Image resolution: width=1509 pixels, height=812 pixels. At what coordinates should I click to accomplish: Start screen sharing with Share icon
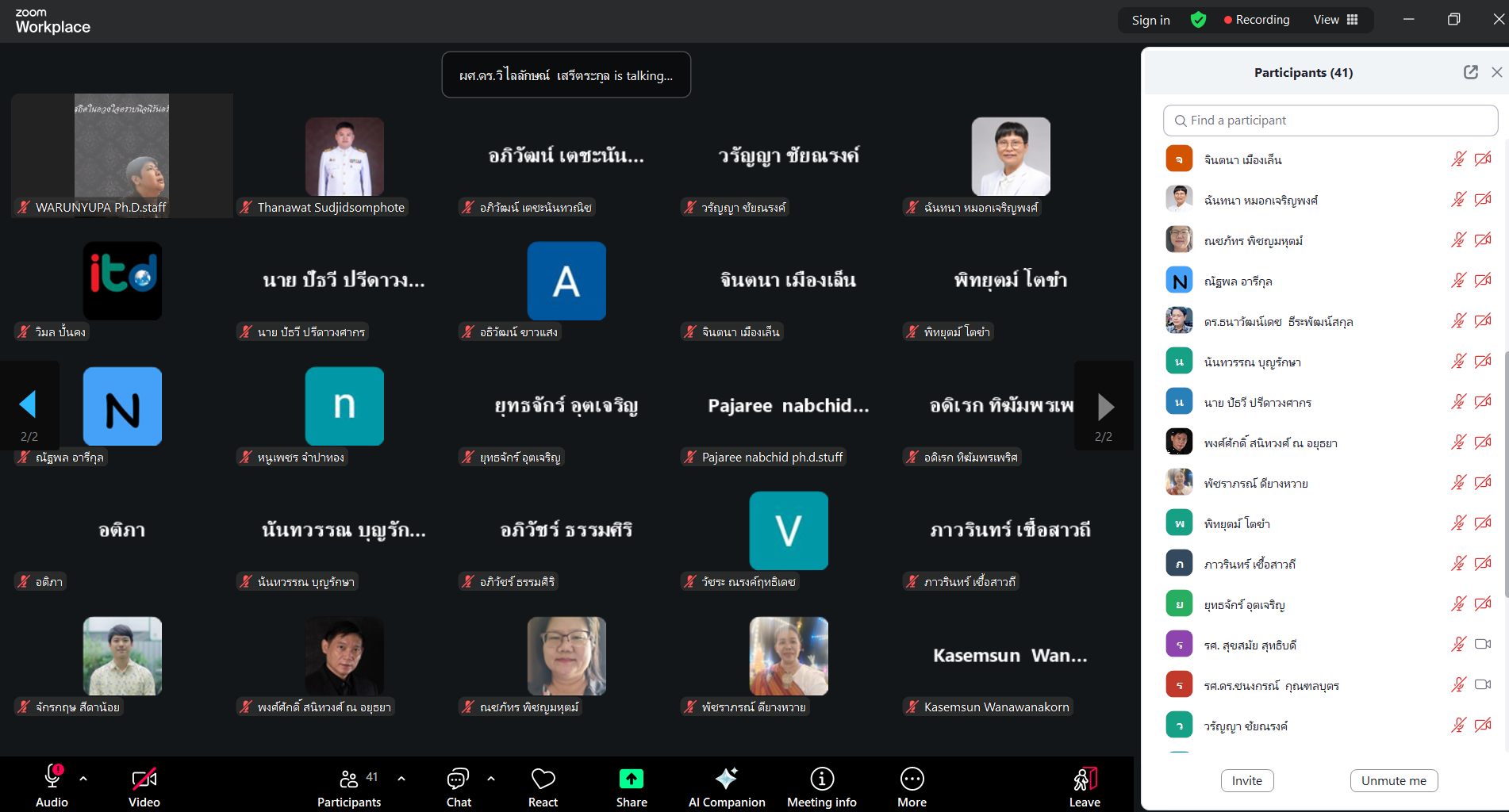pyautogui.click(x=632, y=779)
